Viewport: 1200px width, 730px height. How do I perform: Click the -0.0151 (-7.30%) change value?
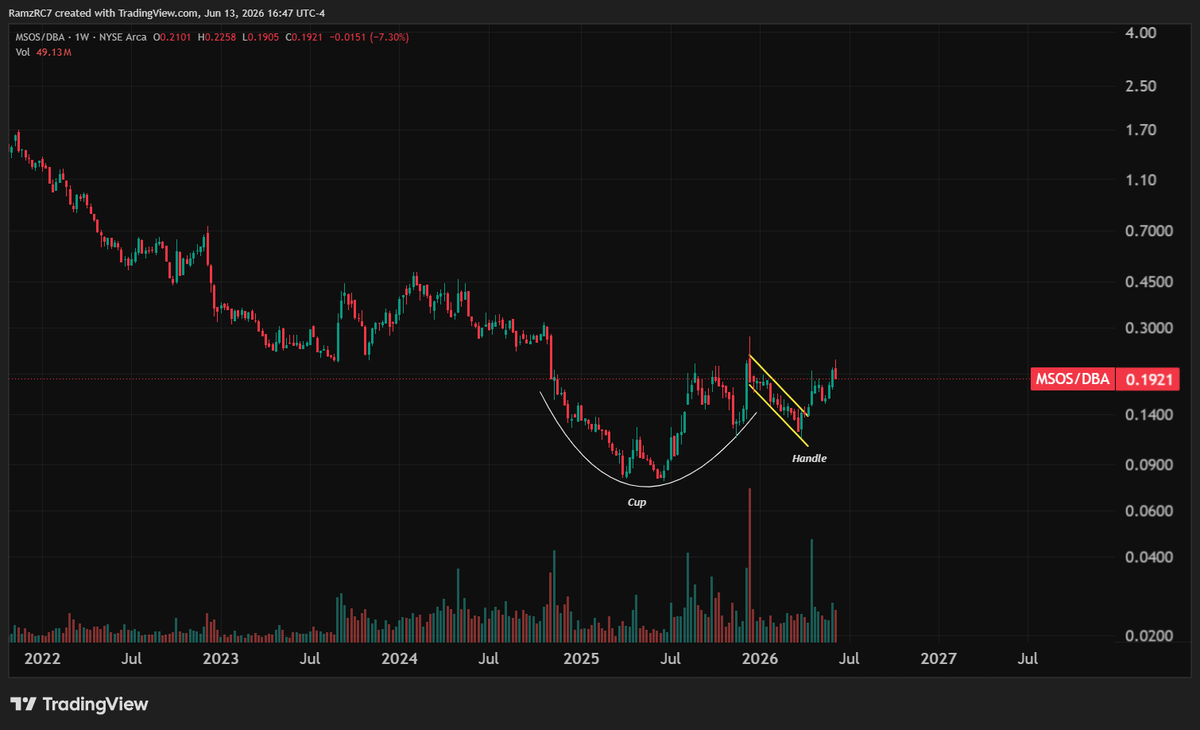[x=367, y=37]
